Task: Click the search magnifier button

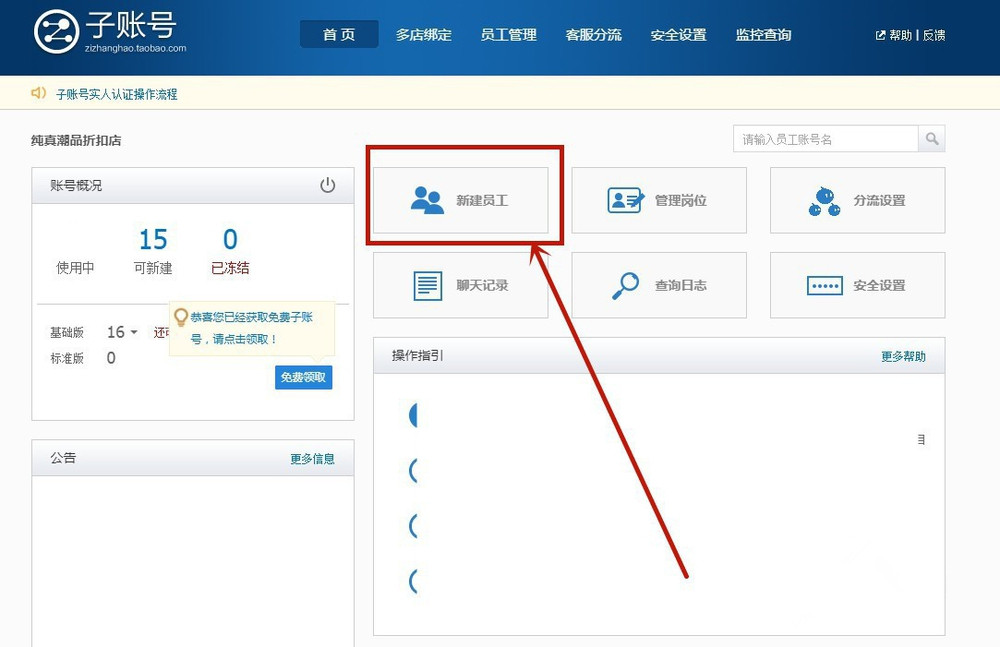Action: tap(932, 138)
